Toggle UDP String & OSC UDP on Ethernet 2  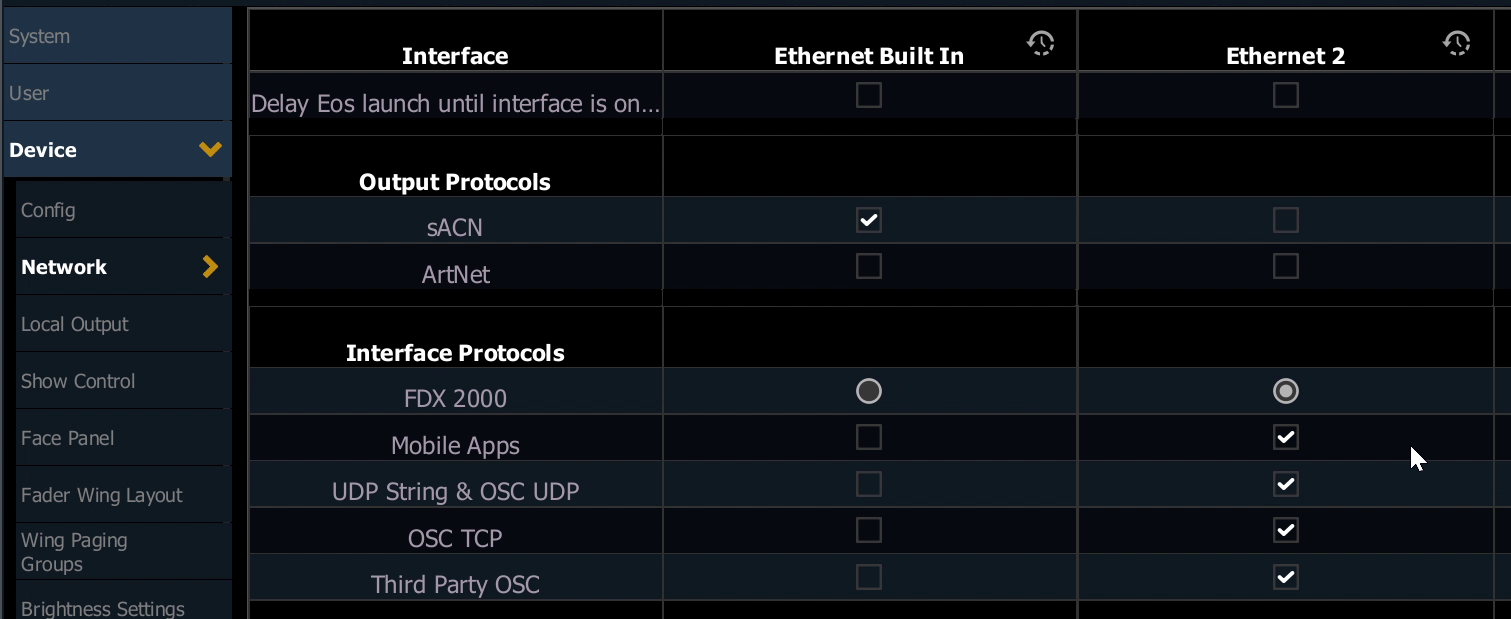(x=1285, y=484)
